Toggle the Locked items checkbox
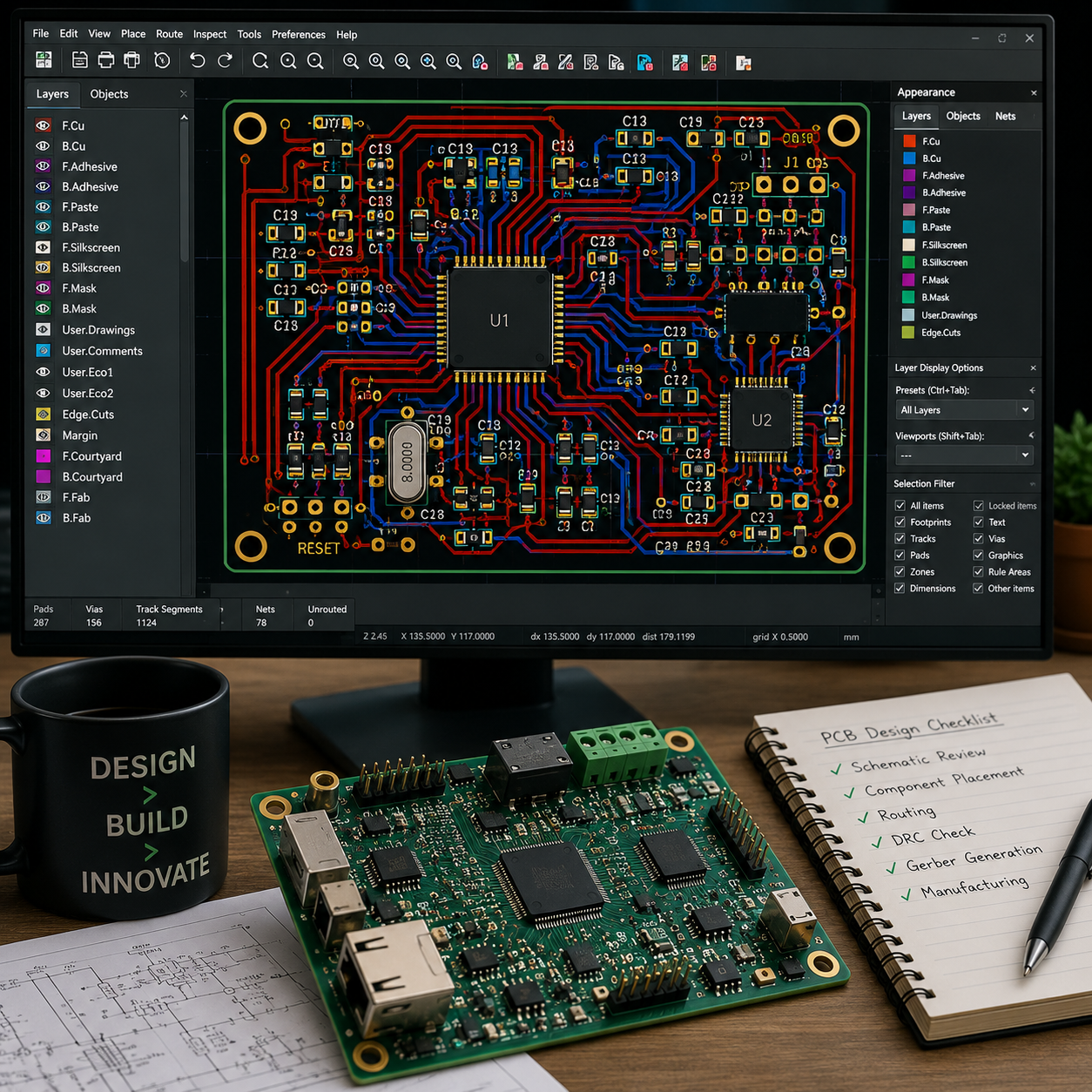This screenshot has height=1092, width=1092. [x=979, y=505]
